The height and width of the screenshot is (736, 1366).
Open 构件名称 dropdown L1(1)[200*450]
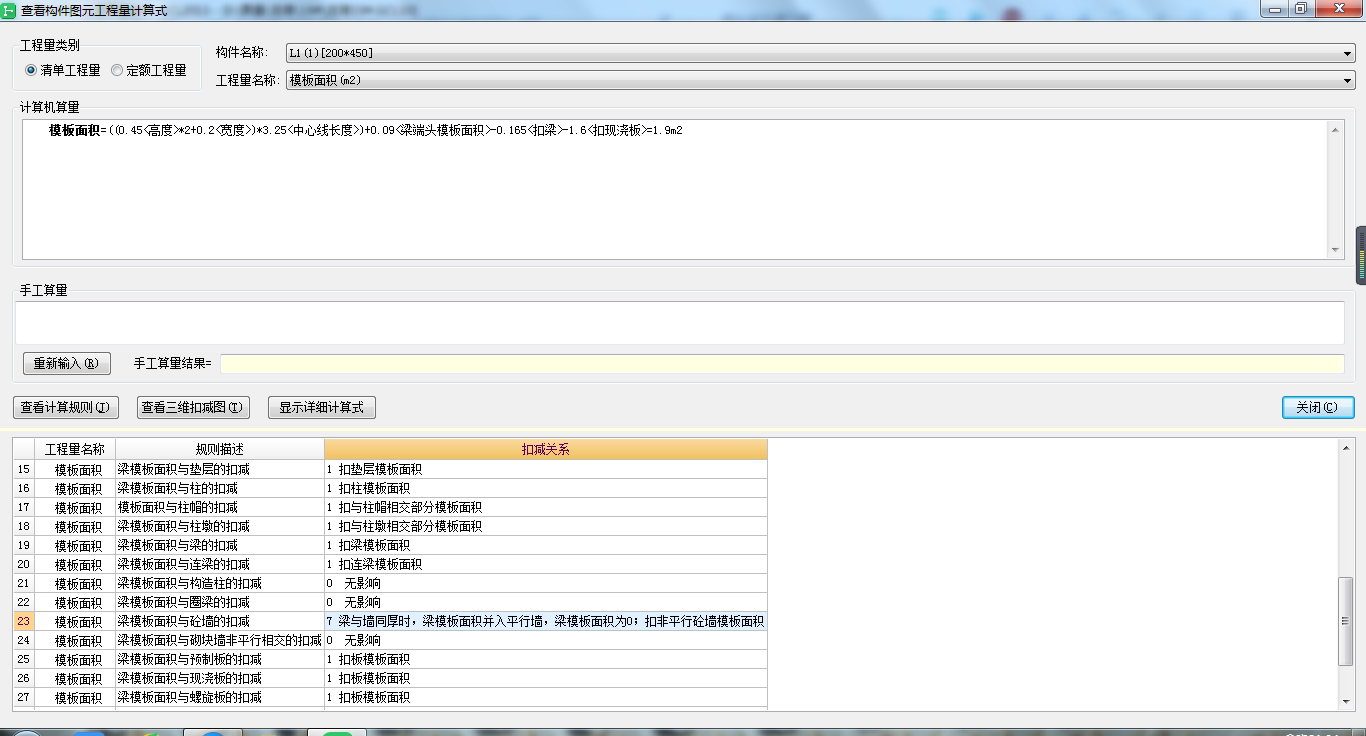click(820, 53)
